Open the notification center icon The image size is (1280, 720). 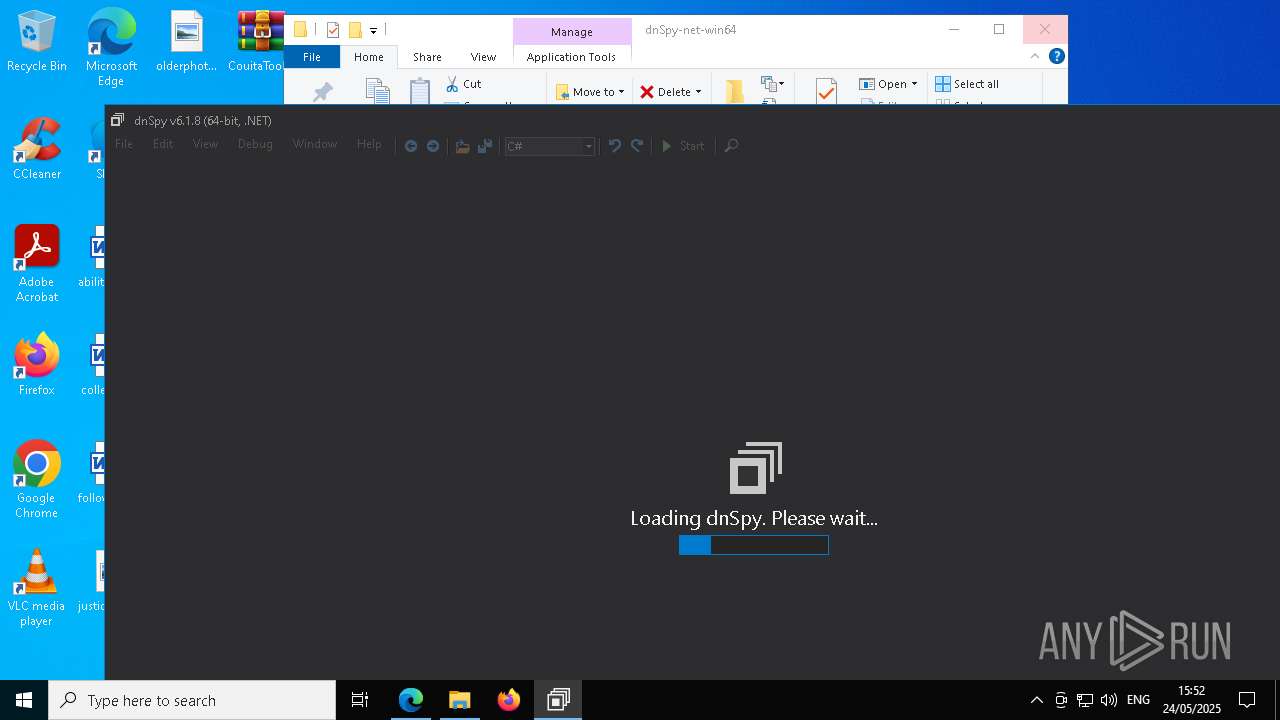click(x=1247, y=700)
